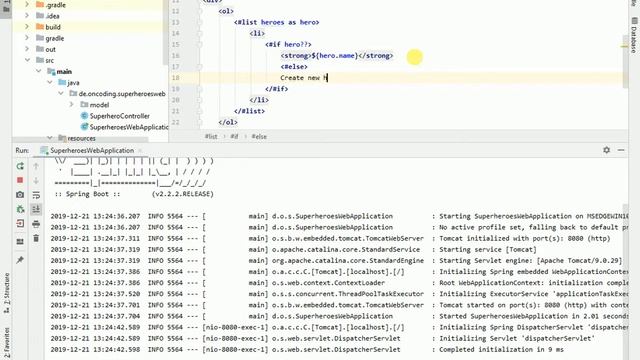Viewport: 640px width, 360px height.
Task: Expand the .gradle folder
Action: pyautogui.click(x=27, y=4)
